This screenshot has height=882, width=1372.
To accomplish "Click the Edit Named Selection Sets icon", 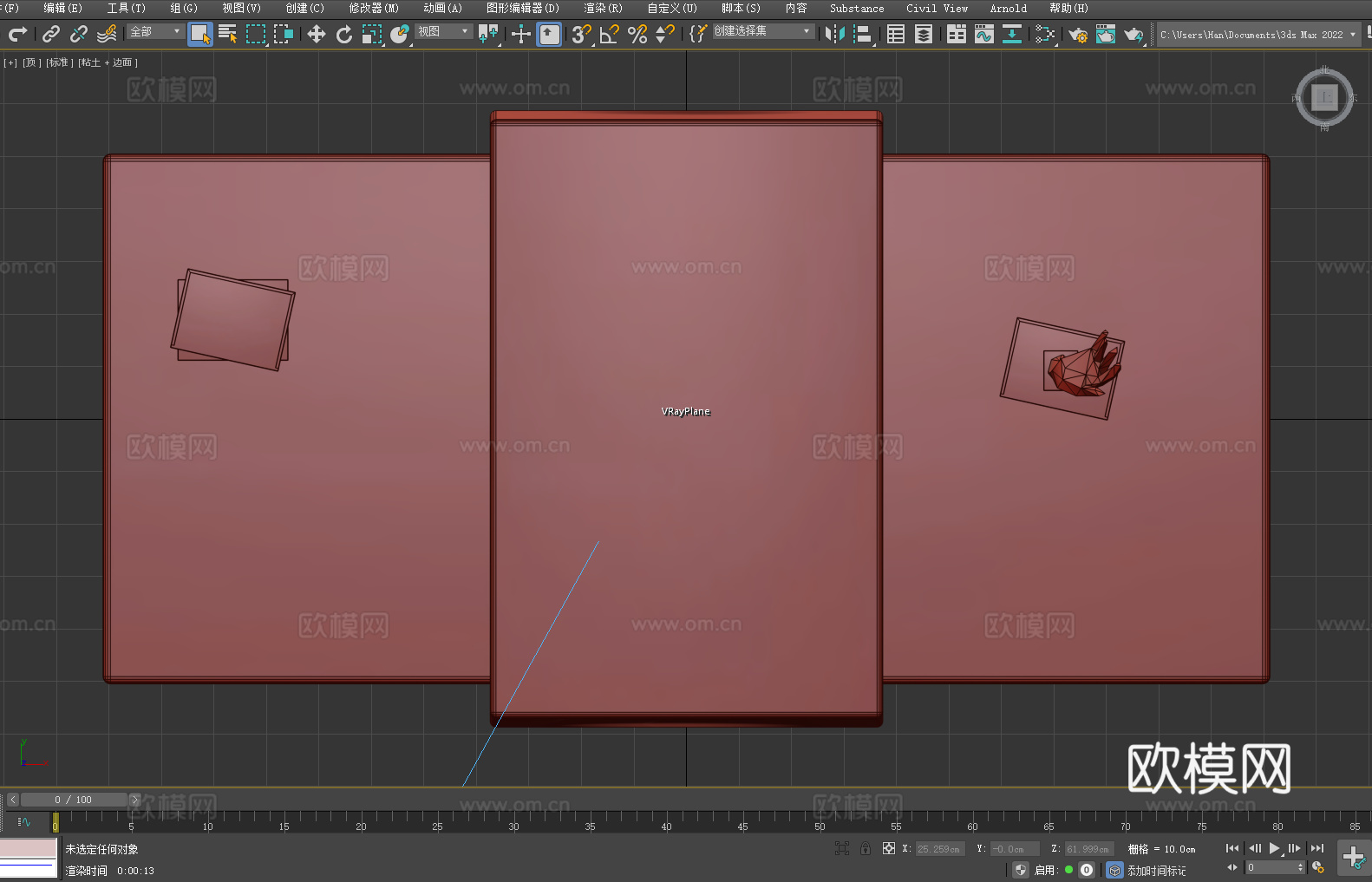I will point(697,34).
